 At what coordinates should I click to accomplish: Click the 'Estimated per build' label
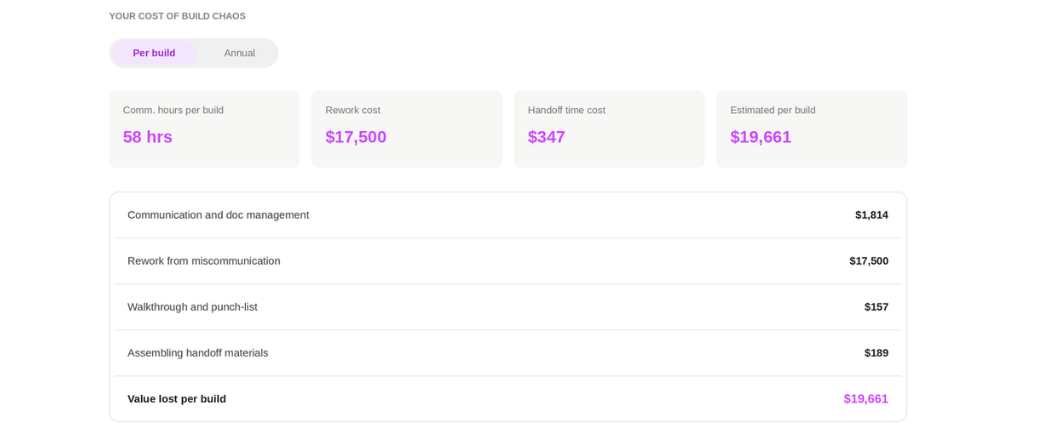pos(773,110)
